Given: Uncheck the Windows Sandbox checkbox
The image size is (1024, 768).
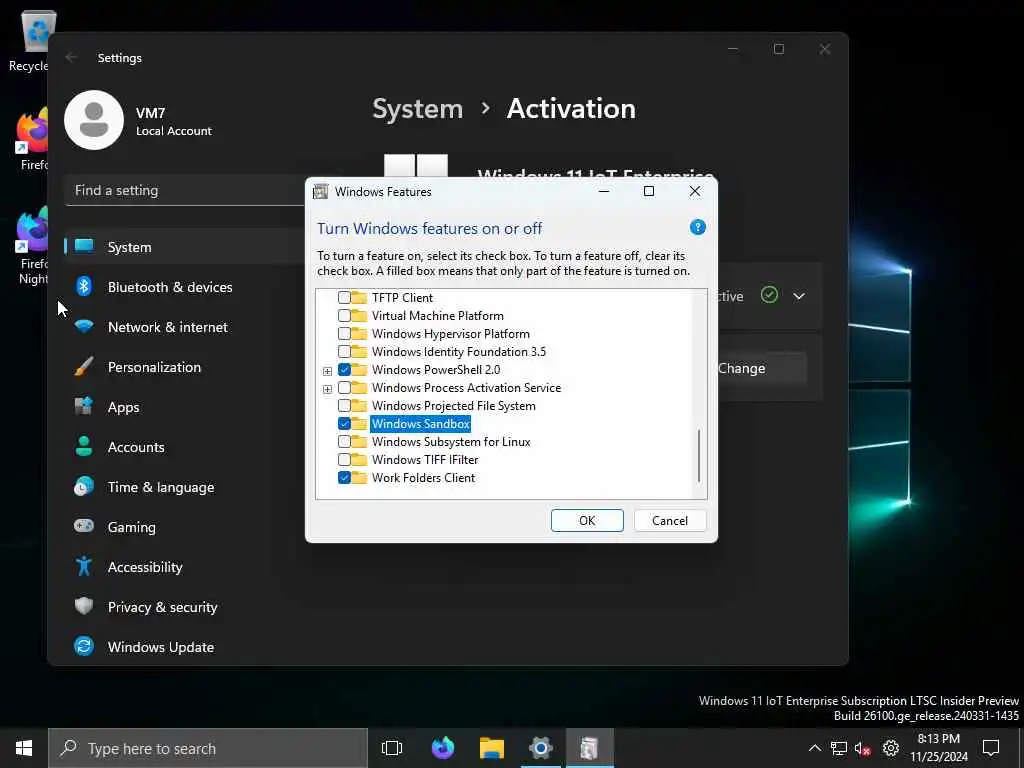Looking at the screenshot, I should tap(344, 423).
